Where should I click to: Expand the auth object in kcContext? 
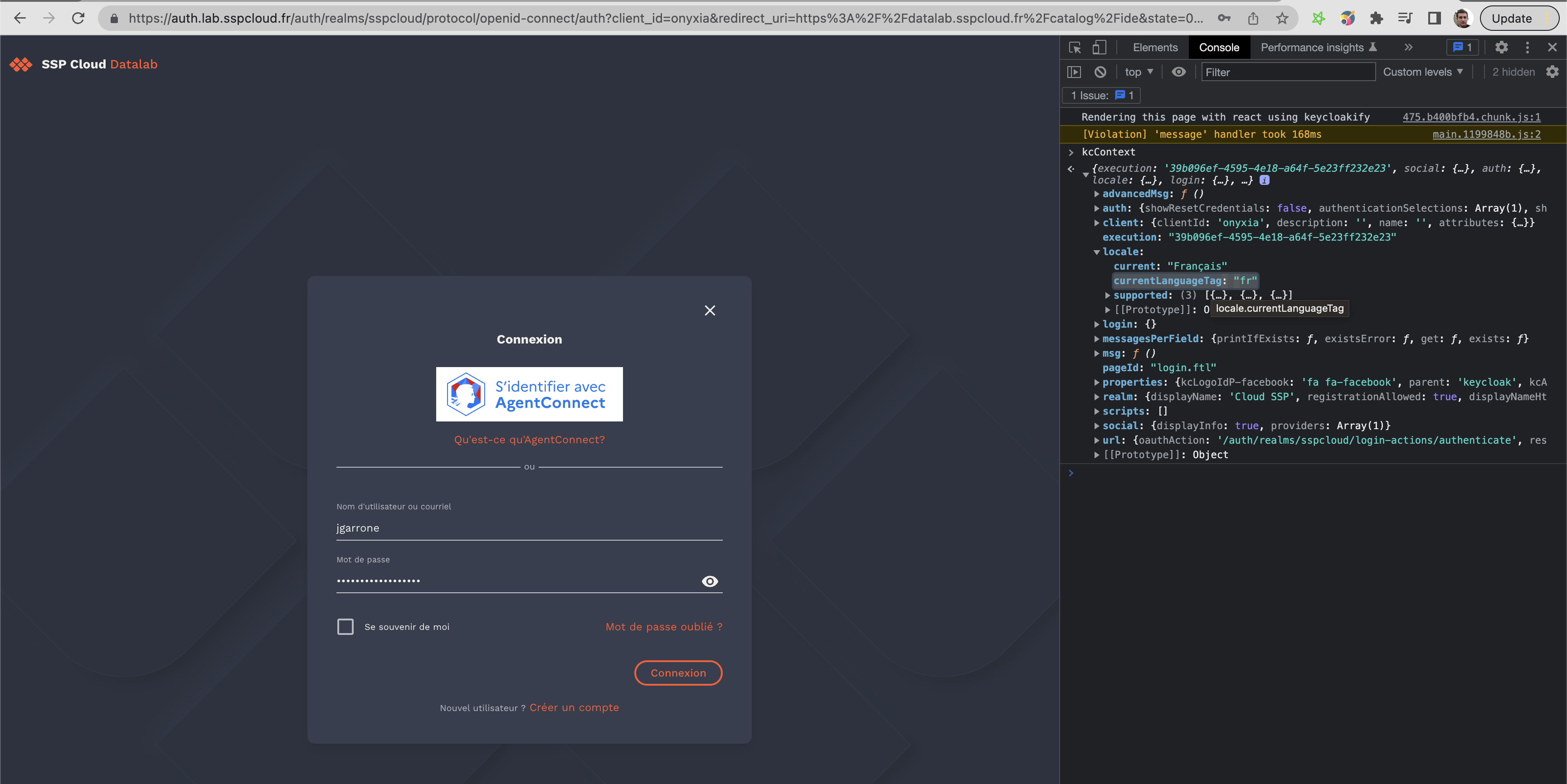pyautogui.click(x=1097, y=208)
